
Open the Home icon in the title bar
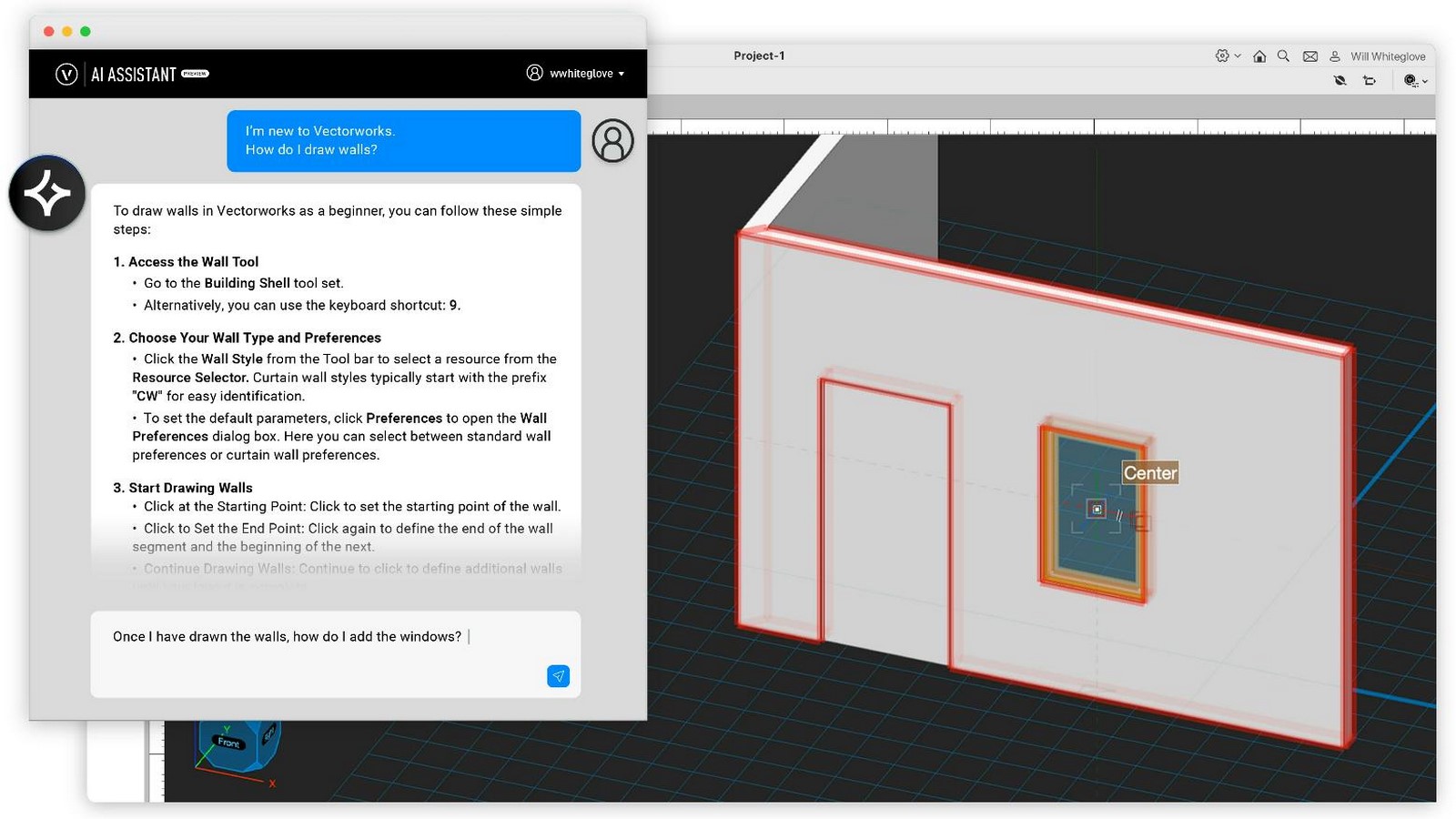click(1259, 56)
